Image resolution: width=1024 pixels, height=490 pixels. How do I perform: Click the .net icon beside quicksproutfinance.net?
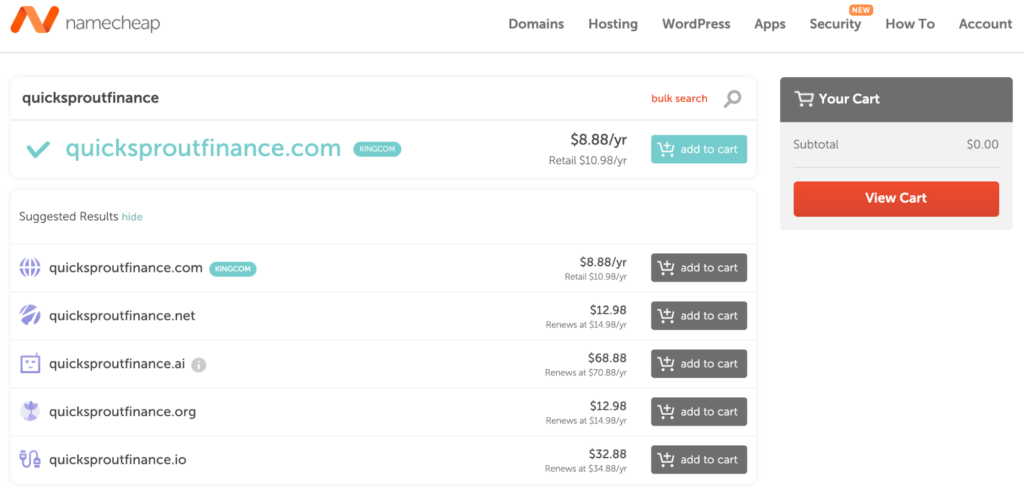pos(30,316)
